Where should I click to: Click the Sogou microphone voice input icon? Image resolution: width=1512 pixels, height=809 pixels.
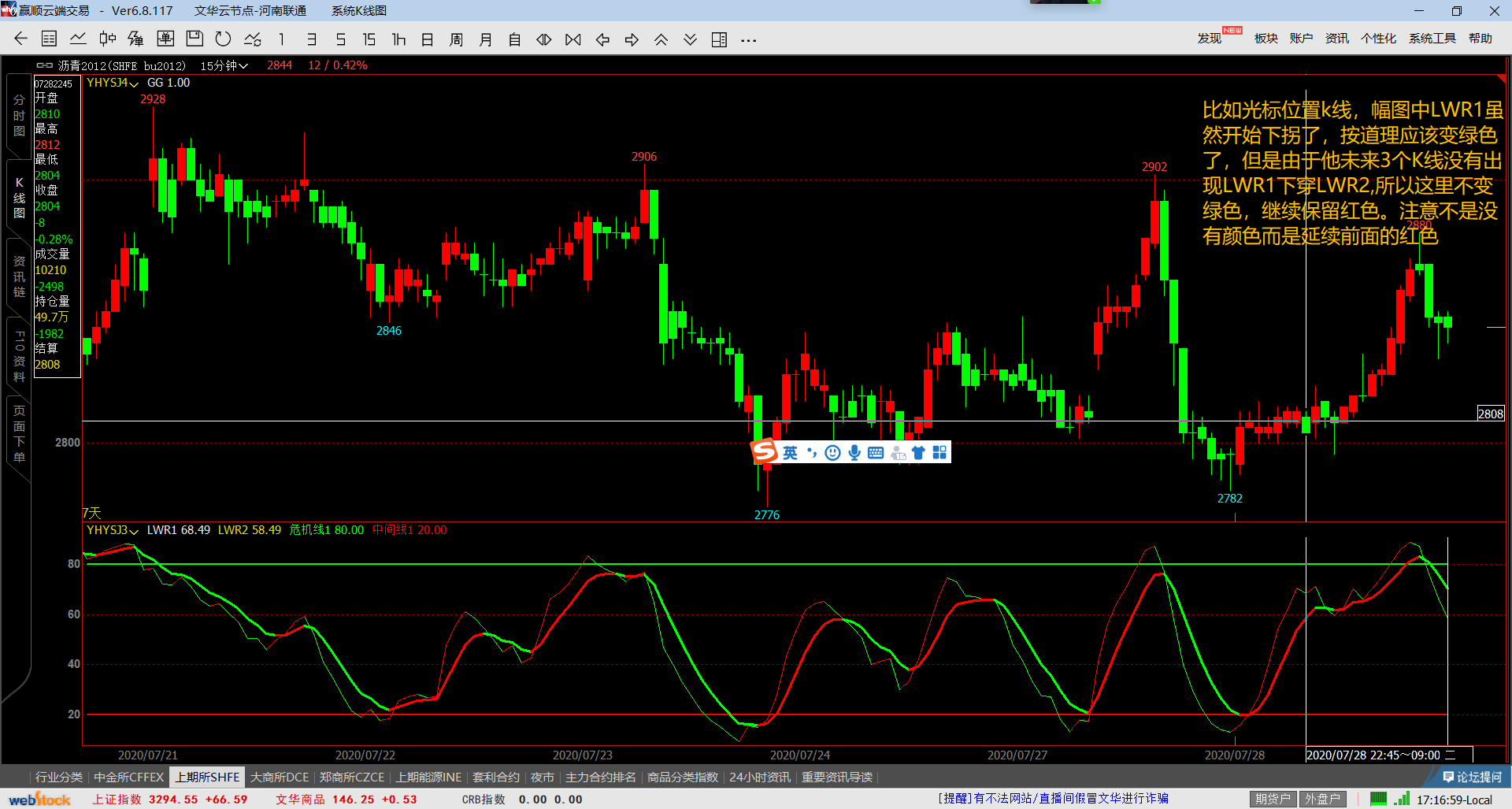[x=854, y=452]
